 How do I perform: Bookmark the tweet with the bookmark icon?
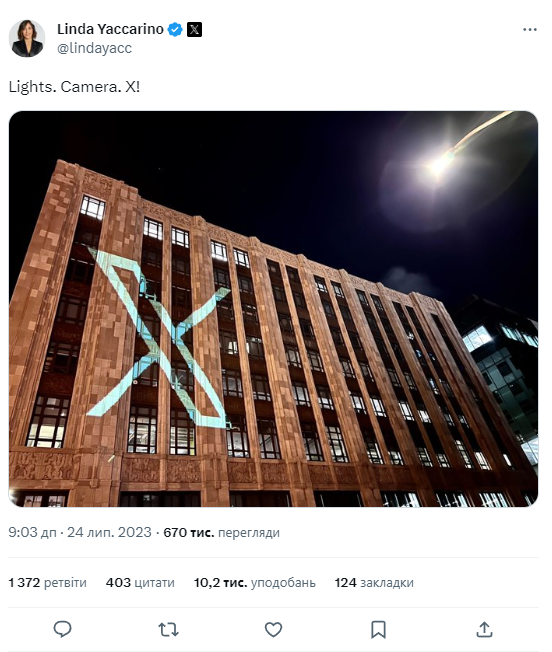(378, 630)
